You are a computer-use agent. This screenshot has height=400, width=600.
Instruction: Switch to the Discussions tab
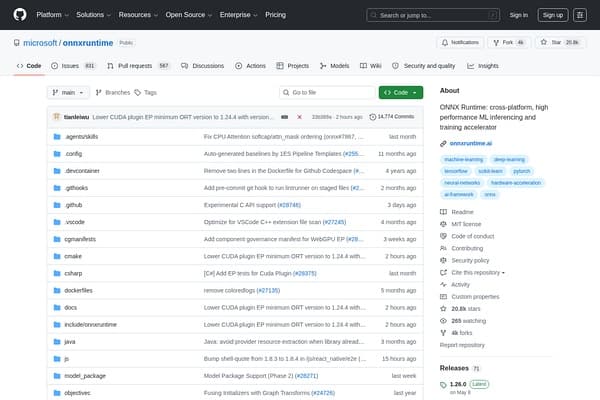tap(202, 66)
